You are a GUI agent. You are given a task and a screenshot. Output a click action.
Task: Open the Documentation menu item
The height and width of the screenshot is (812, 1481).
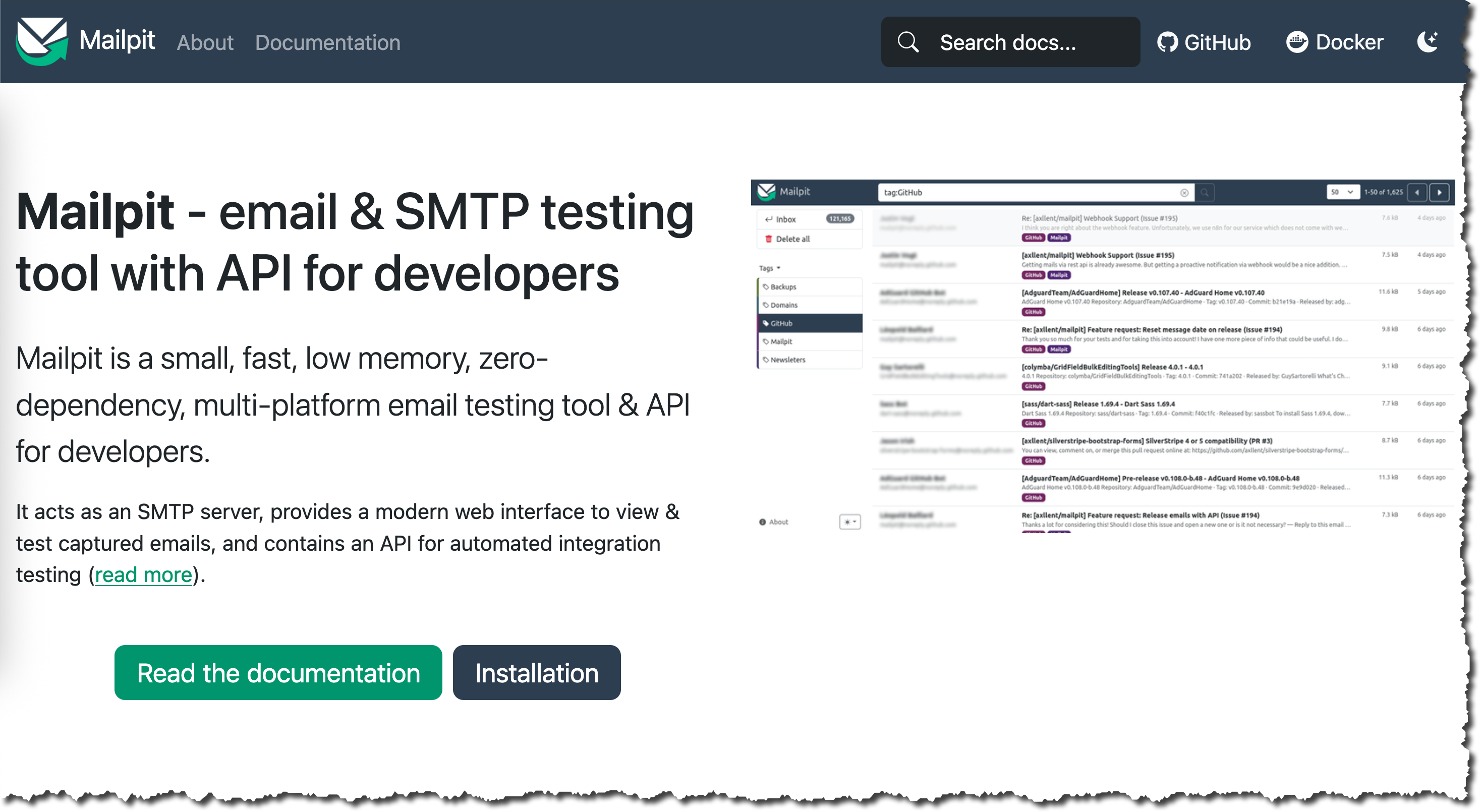[x=327, y=42]
